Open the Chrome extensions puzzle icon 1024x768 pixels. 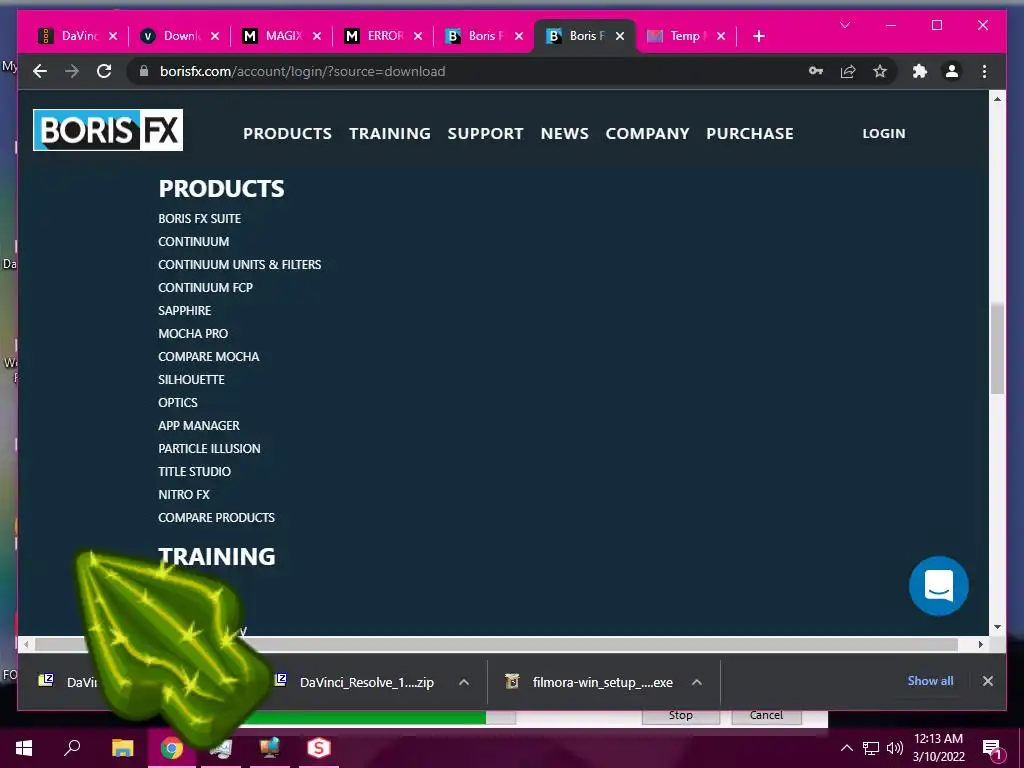[x=920, y=71]
